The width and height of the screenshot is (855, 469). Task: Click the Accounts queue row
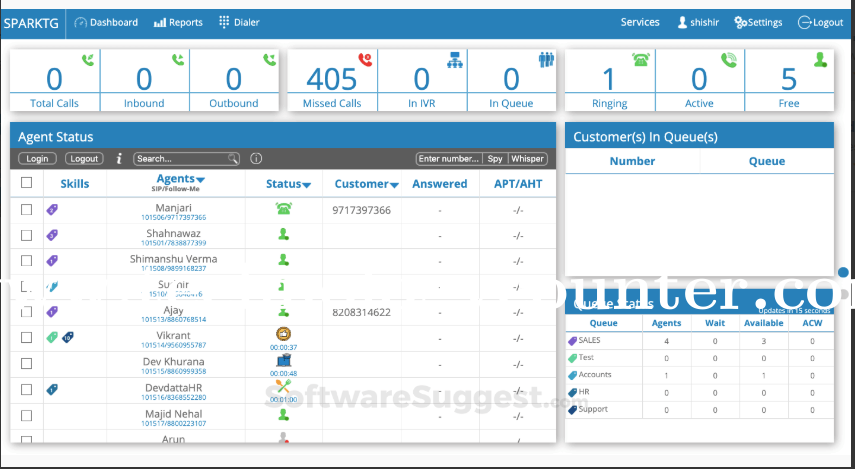click(699, 375)
